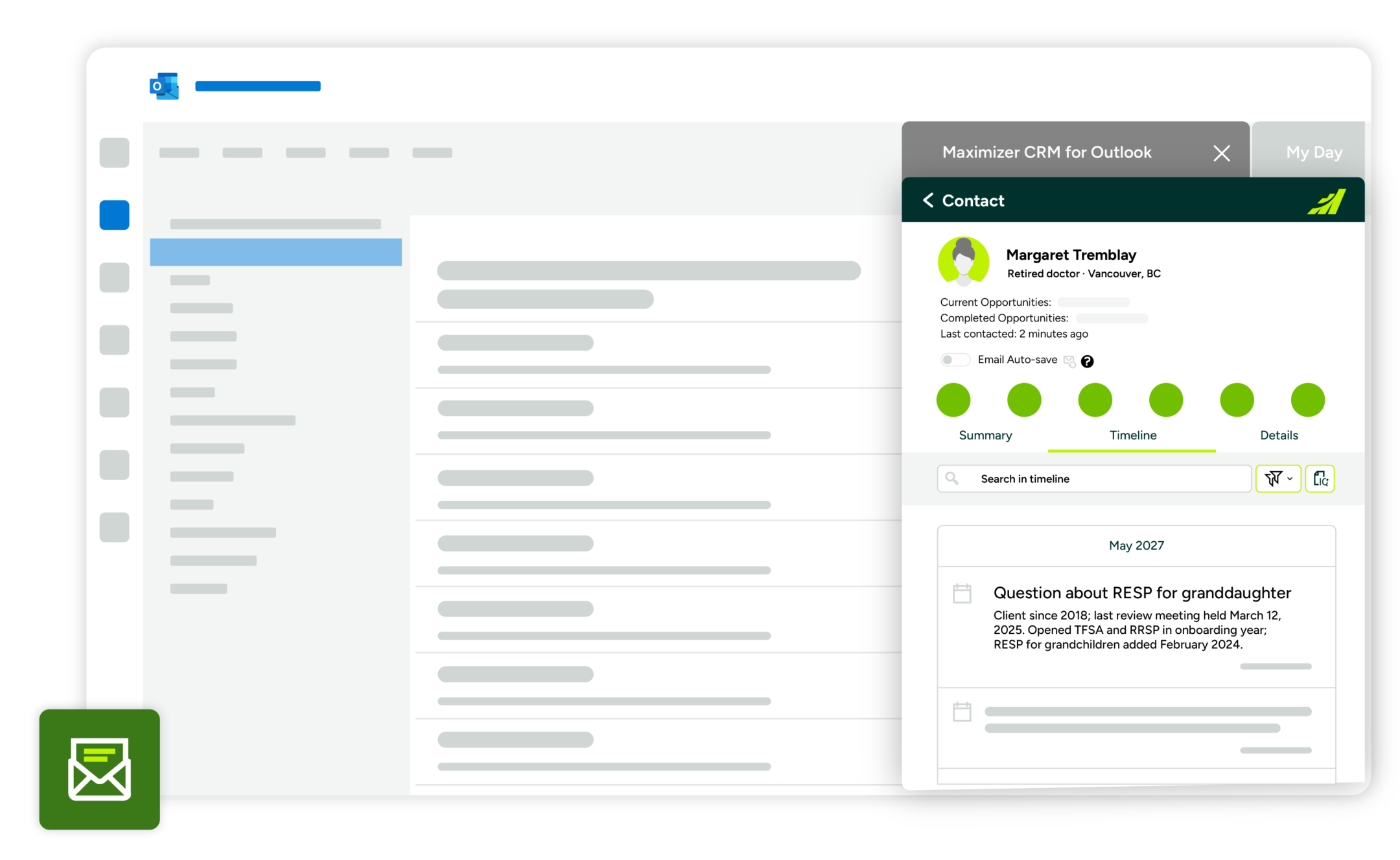Focus the Search in timeline field
Screen dimensions: 1400x860
[1093, 478]
